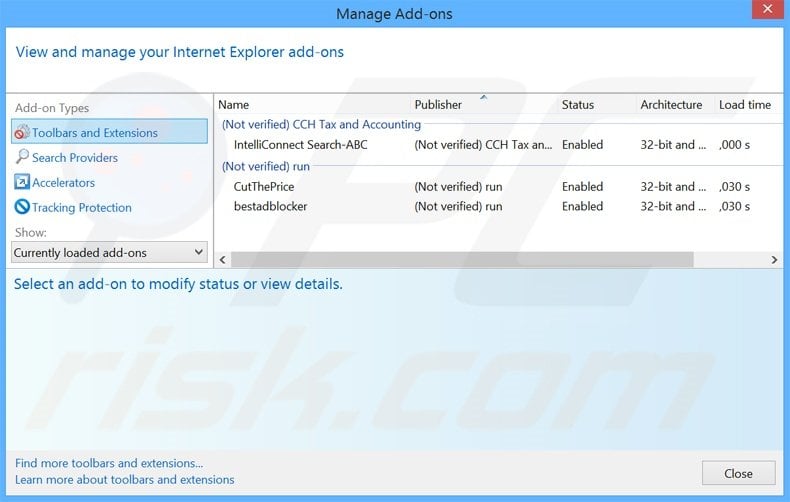This screenshot has height=502, width=790.
Task: Click the horizontal scrollbar right arrow
Action: click(774, 260)
